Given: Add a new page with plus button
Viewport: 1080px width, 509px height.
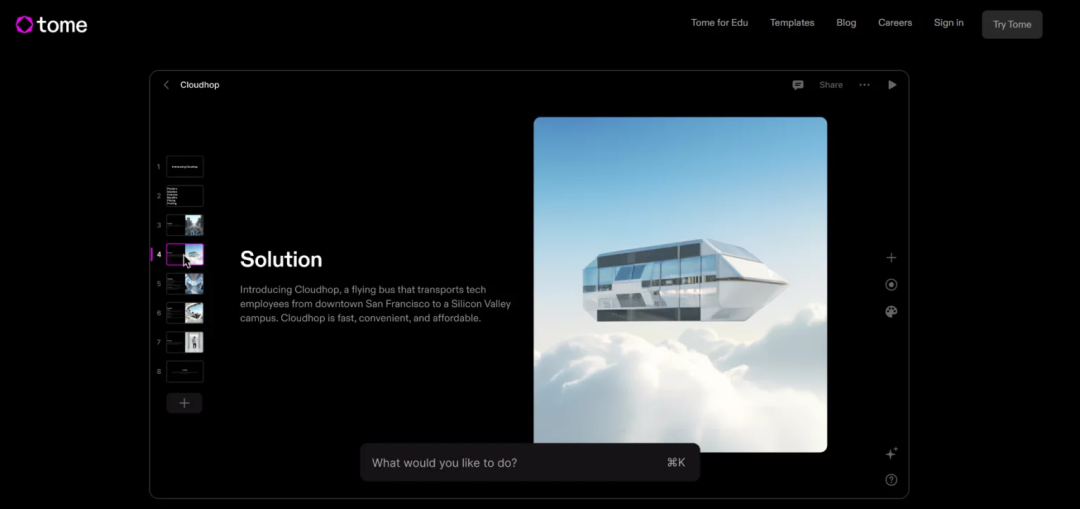Looking at the screenshot, I should click(x=184, y=403).
